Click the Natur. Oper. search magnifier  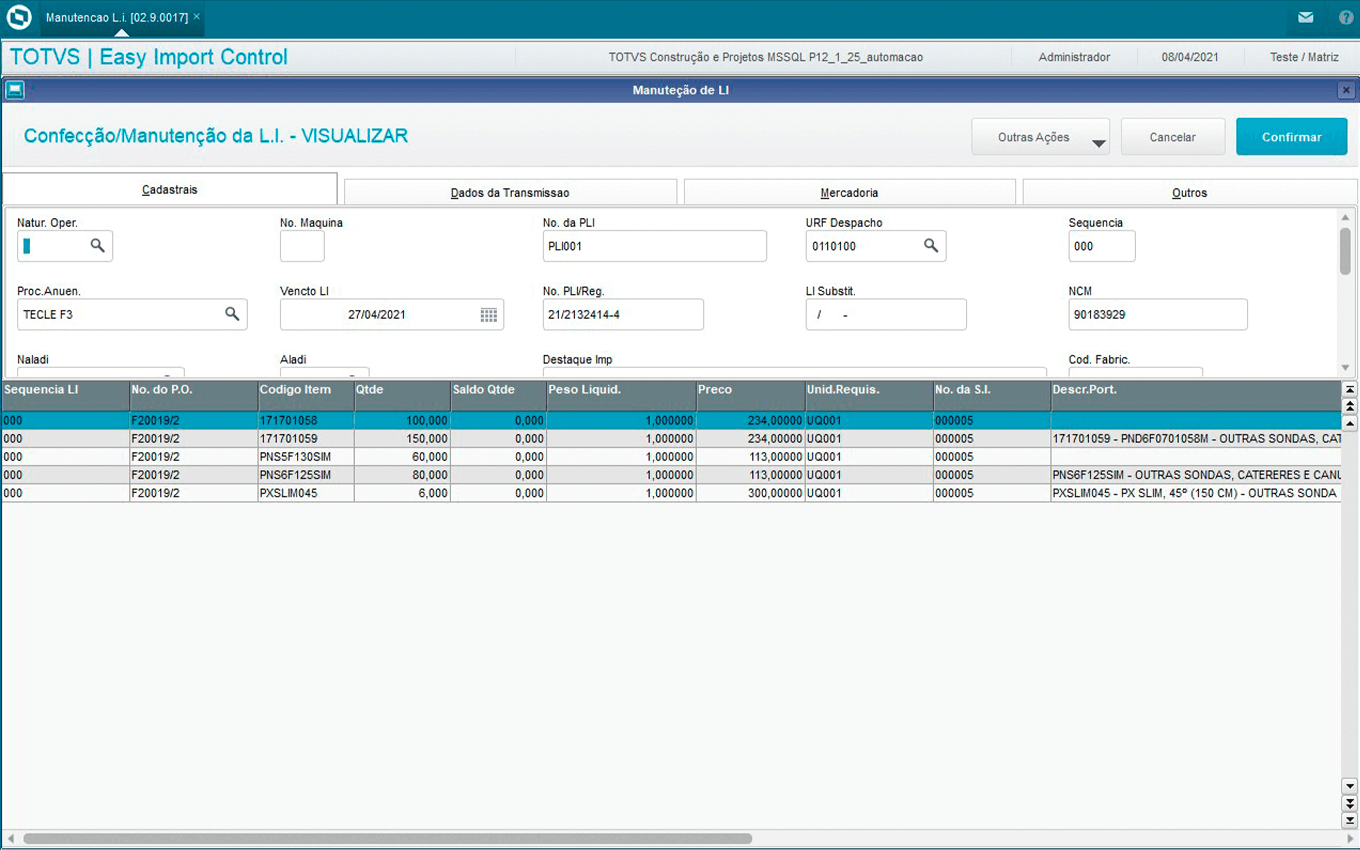coord(98,245)
